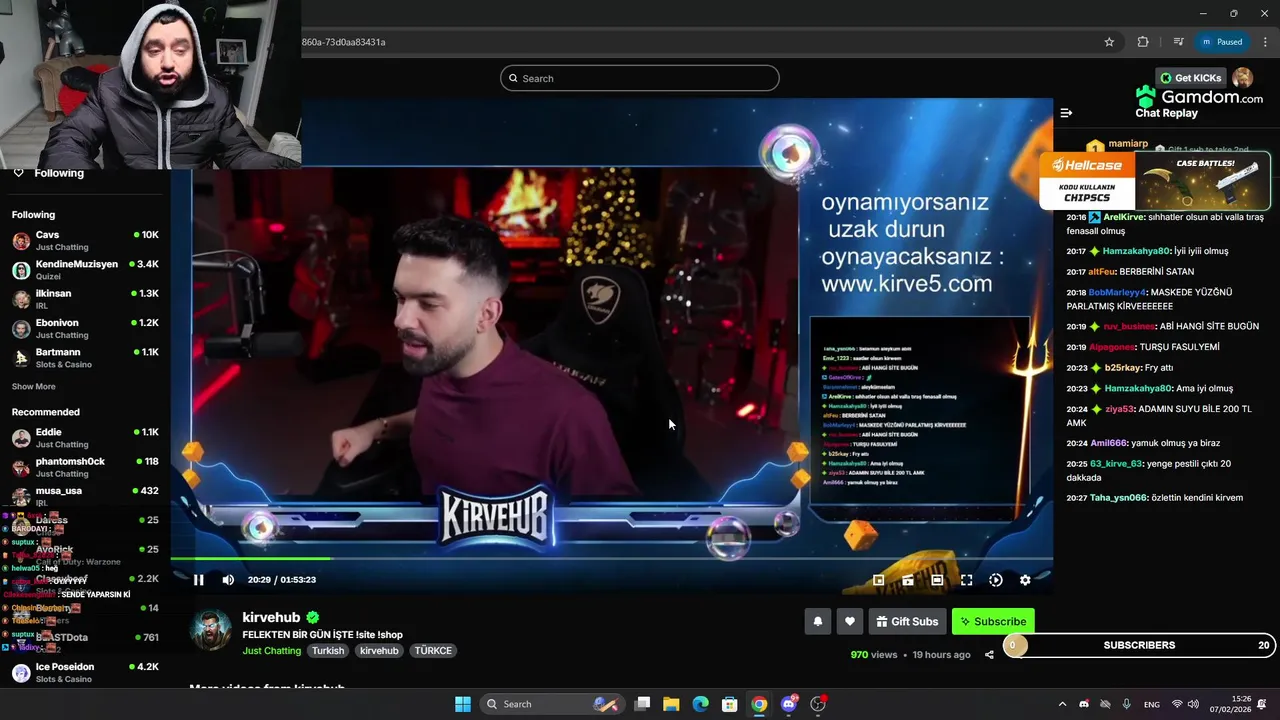Bookmark page with the star icon
This screenshot has width=1280, height=720.
coord(1109,42)
